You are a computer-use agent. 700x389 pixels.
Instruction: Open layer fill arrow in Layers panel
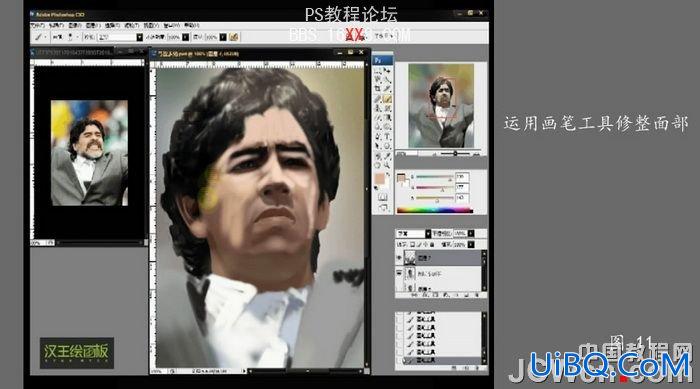pyautogui.click(x=471, y=245)
